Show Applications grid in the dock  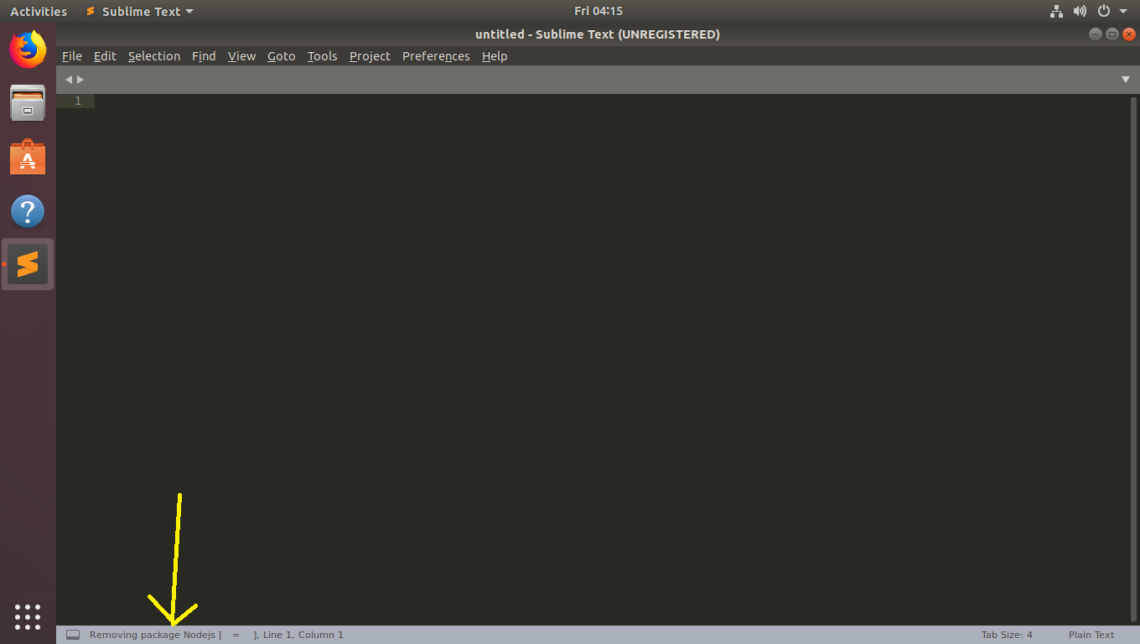click(28, 616)
